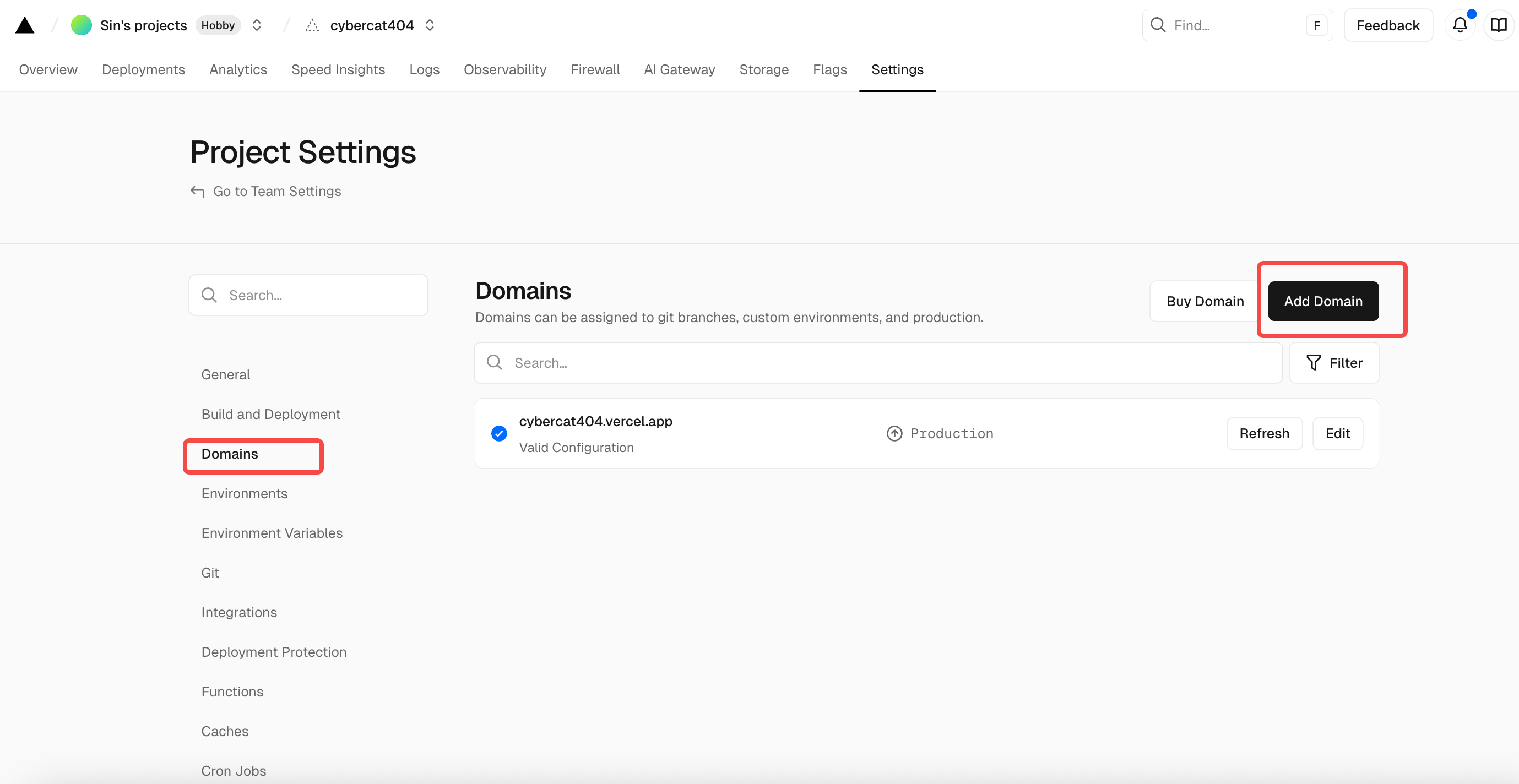Open Caches settings section
The height and width of the screenshot is (784, 1519).
tap(225, 732)
